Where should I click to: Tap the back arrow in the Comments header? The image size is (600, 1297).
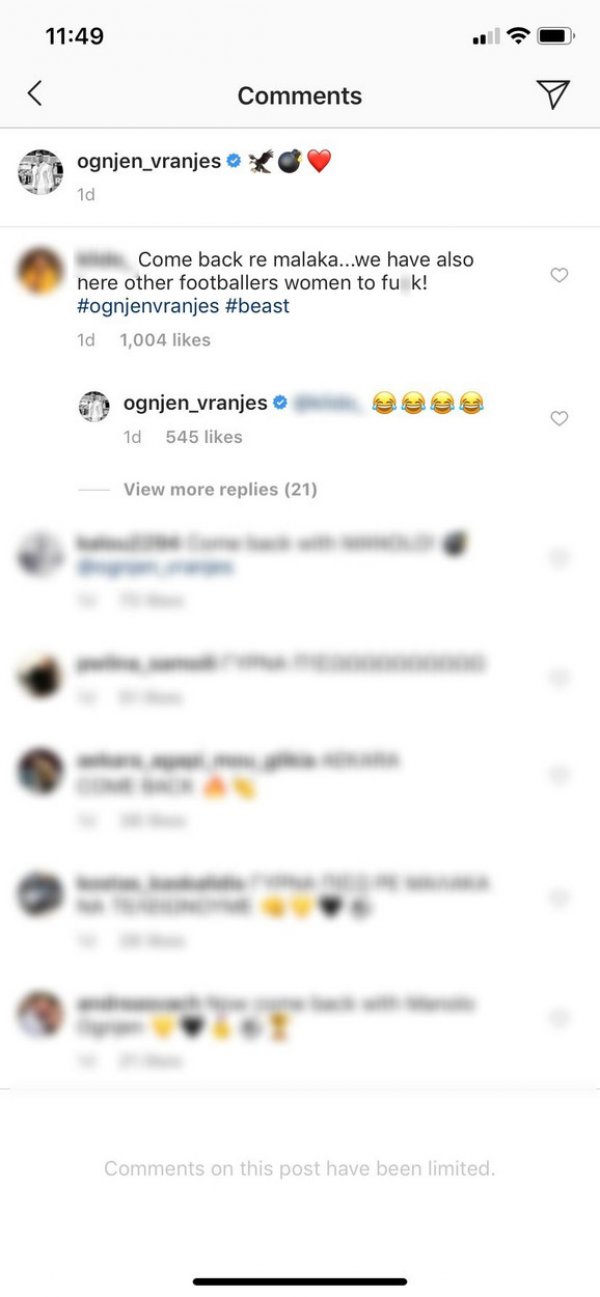[x=35, y=94]
